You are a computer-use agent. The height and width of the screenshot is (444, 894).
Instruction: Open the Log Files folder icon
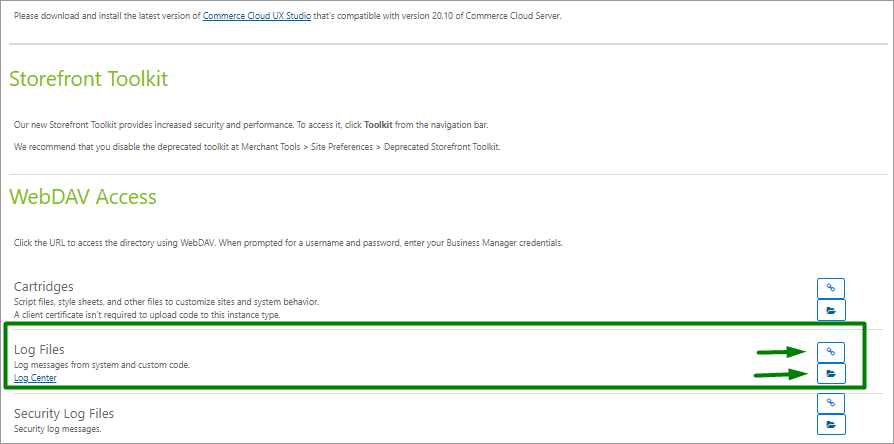tap(831, 374)
